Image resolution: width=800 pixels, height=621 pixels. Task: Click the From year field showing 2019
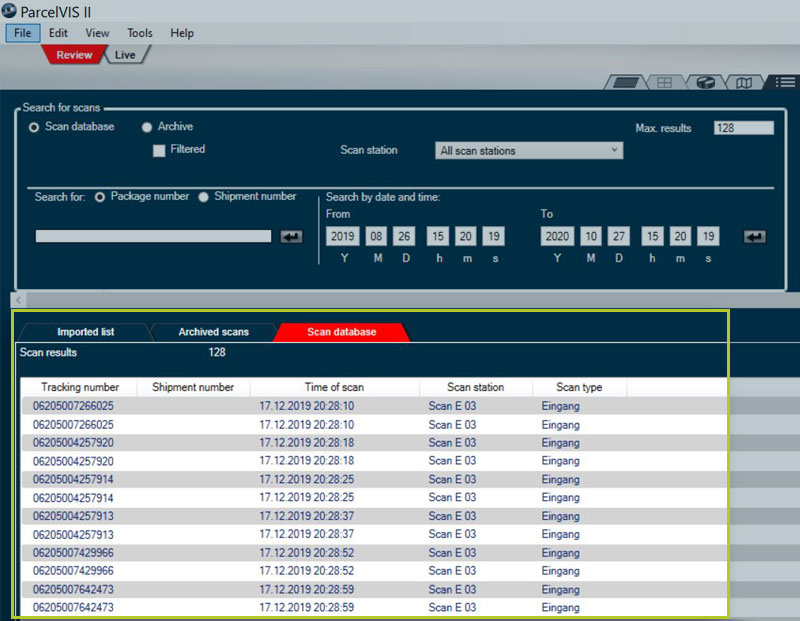pyautogui.click(x=343, y=237)
